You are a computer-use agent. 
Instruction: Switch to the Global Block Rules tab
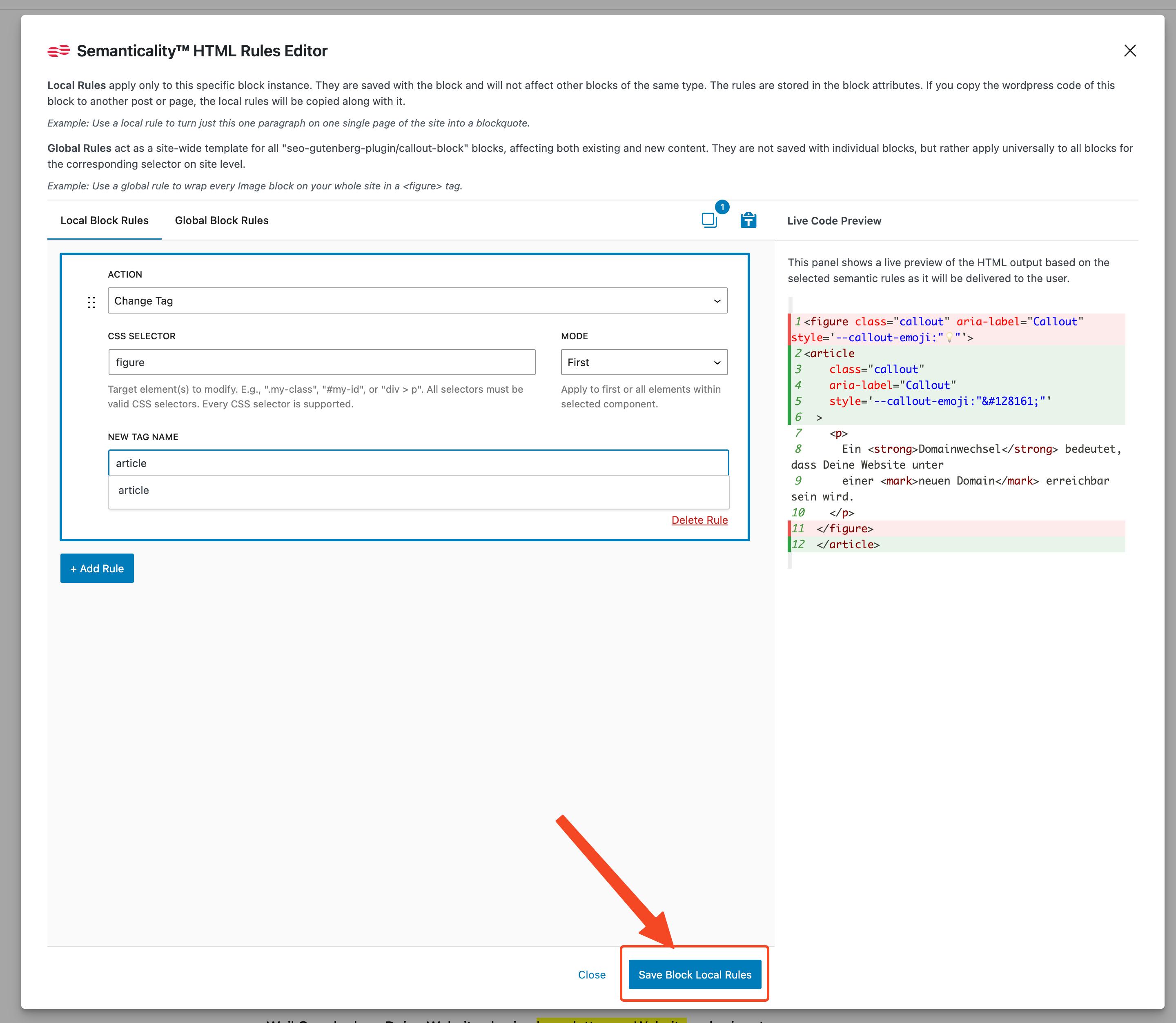click(221, 220)
